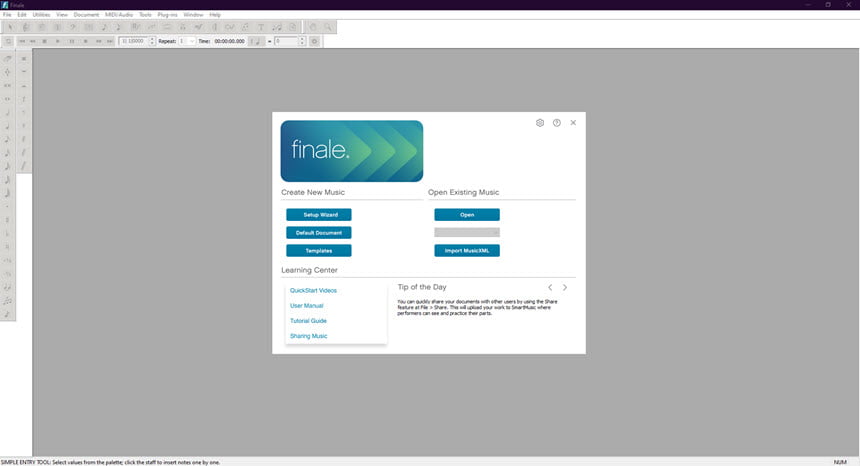
Task: Select the Hand Grabber tool
Action: coord(313,27)
